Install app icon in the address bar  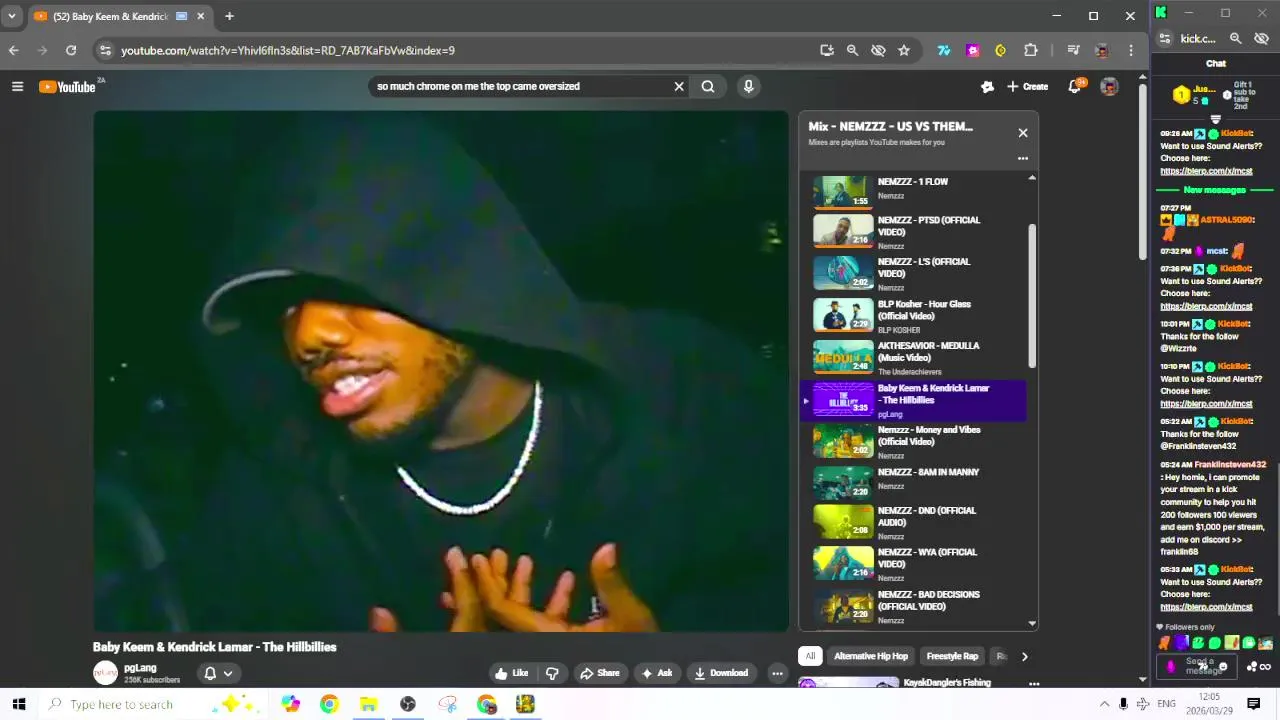pos(827,50)
